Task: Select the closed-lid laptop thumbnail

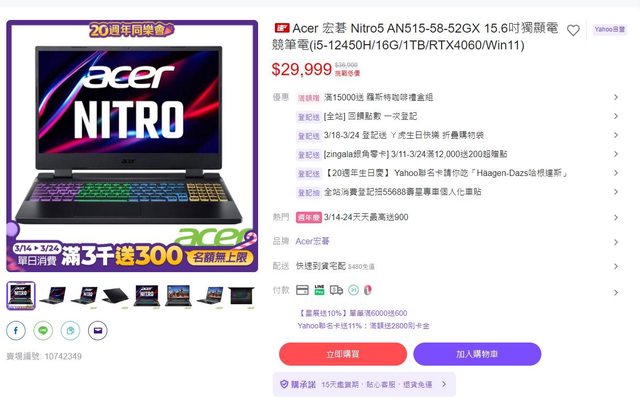Action: click(x=116, y=295)
